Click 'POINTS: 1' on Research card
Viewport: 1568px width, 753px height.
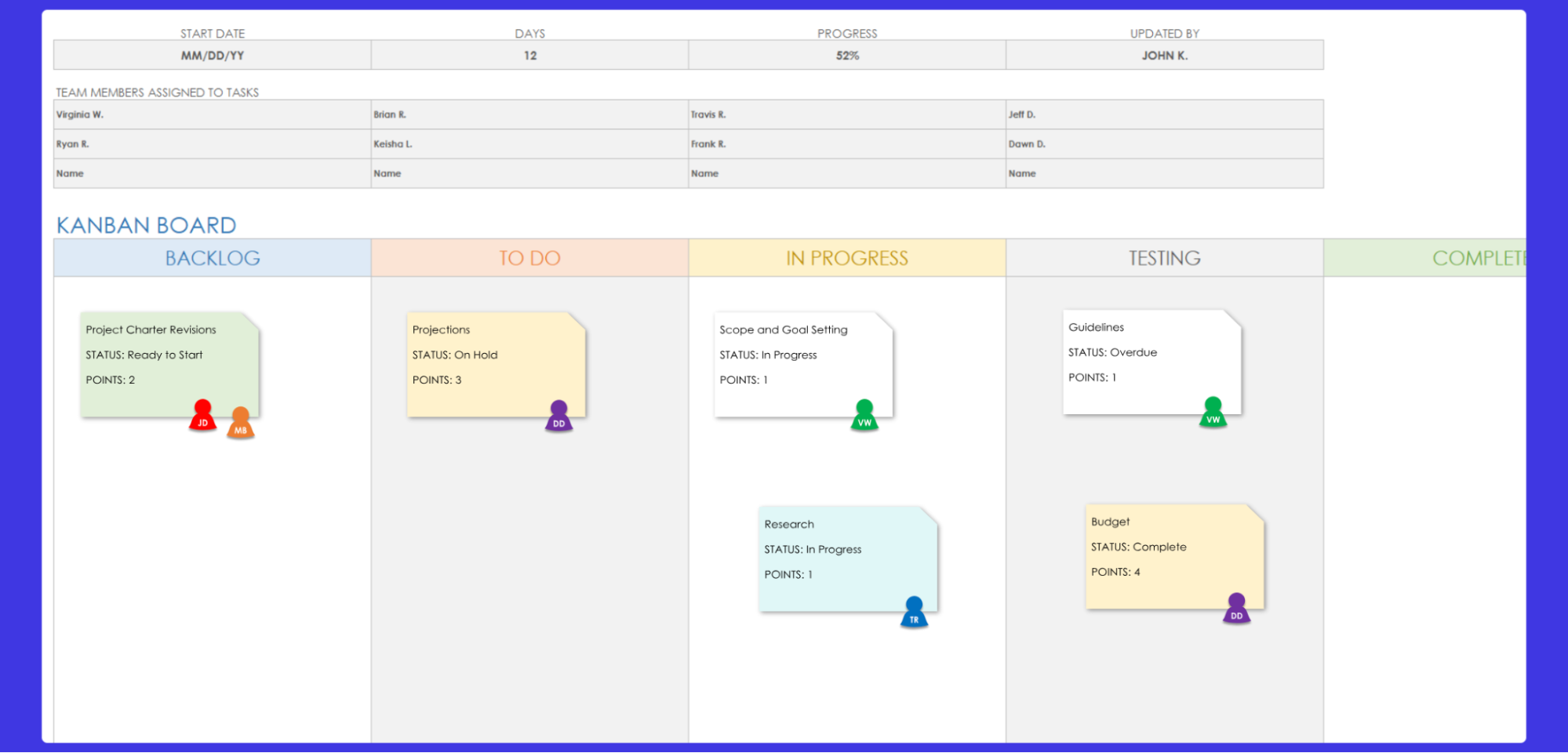788,574
